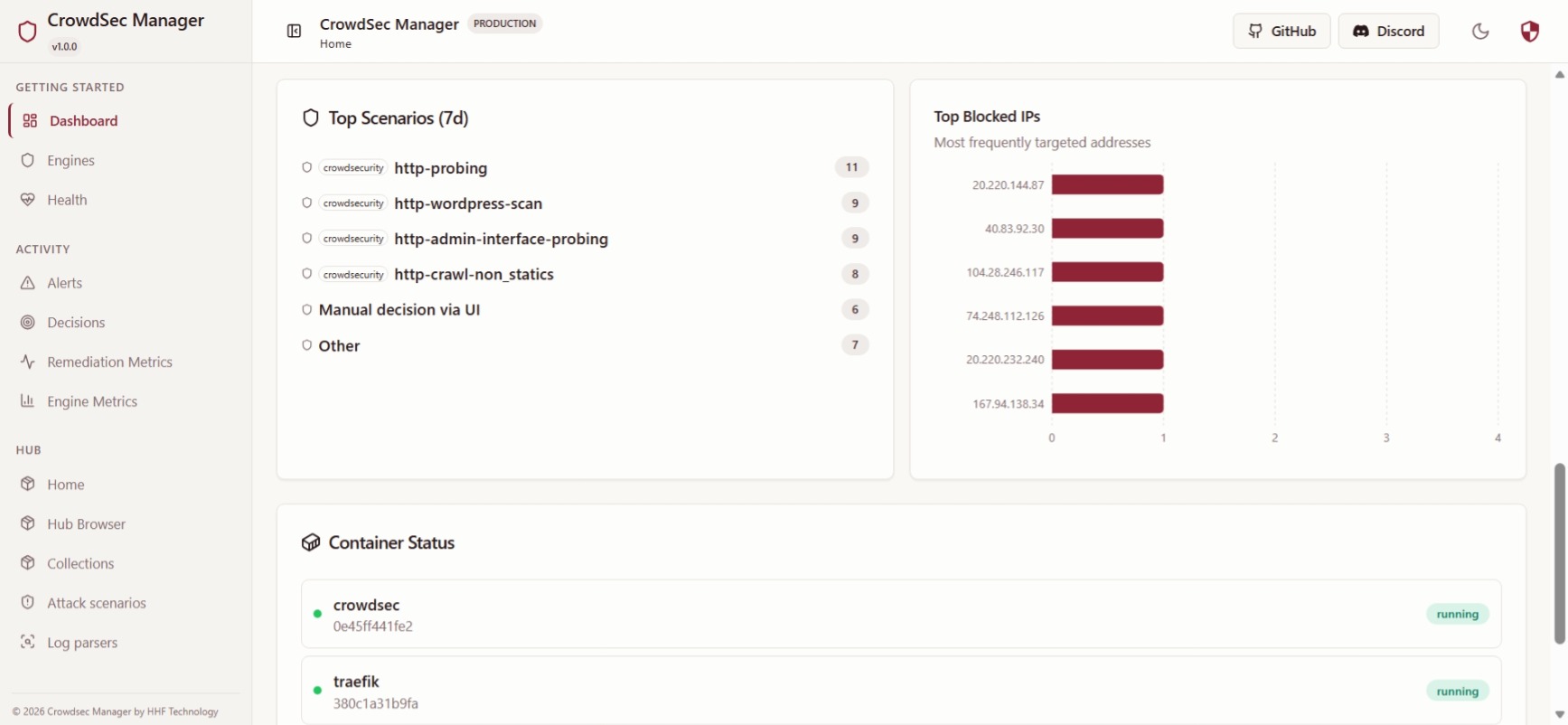
Task: Click the Engines shield icon
Action: [28, 160]
